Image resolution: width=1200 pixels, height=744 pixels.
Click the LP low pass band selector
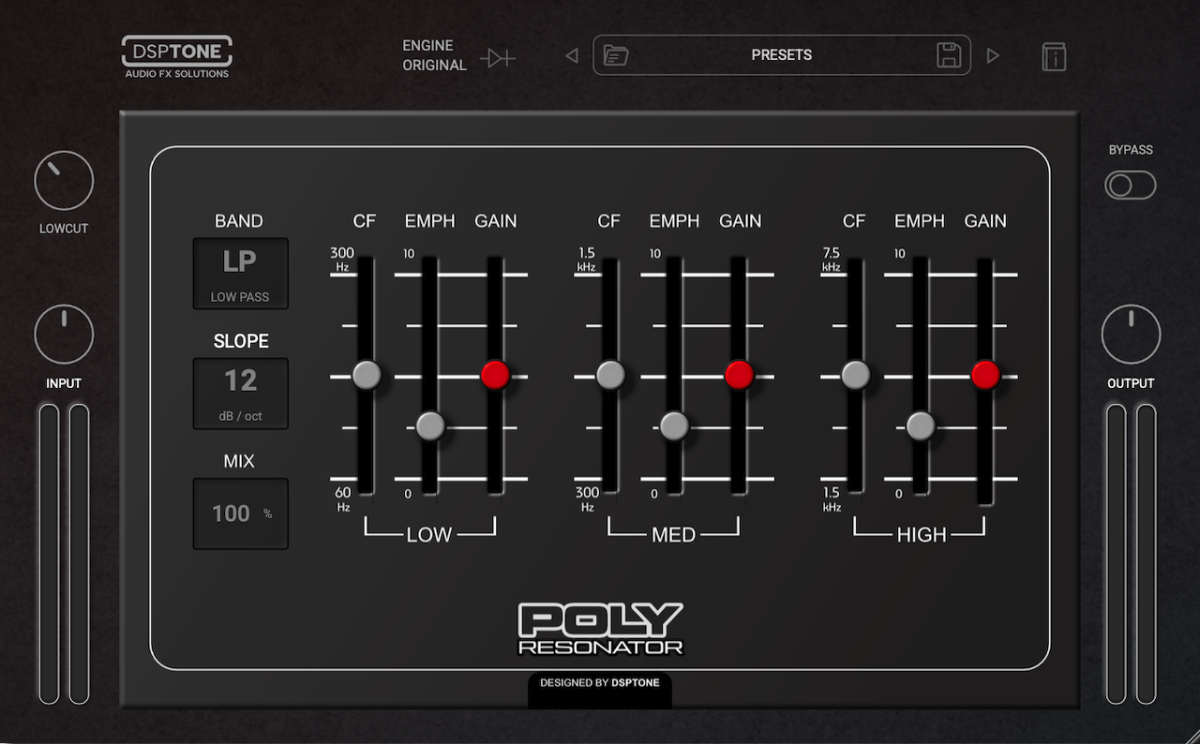click(240, 273)
